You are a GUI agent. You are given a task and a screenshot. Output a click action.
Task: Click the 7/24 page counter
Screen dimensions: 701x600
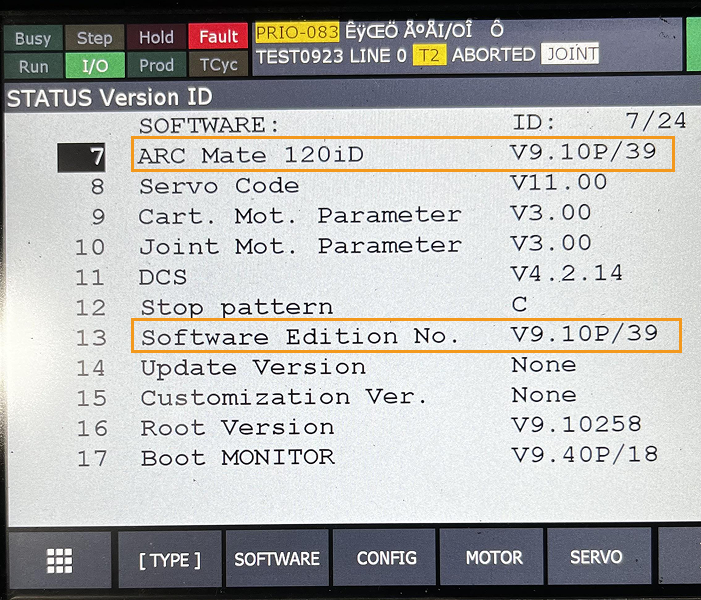656,121
